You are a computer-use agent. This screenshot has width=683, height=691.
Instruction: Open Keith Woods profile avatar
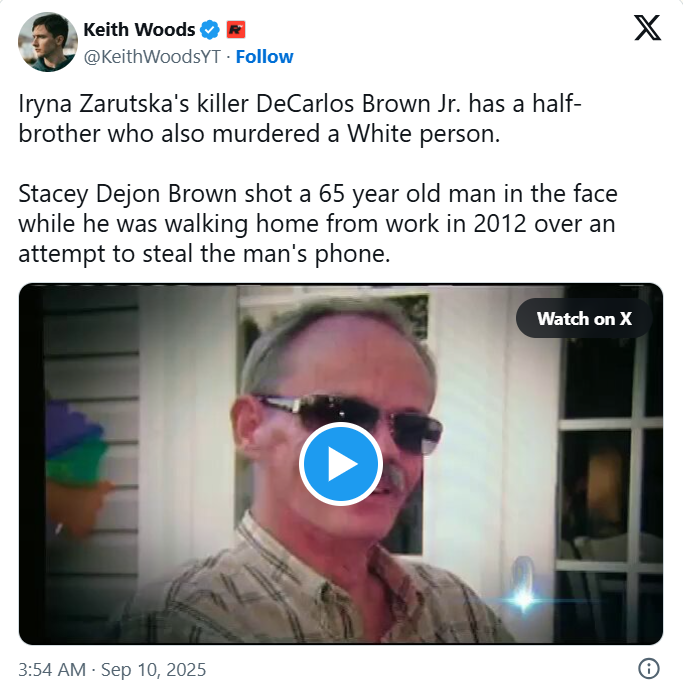click(48, 42)
